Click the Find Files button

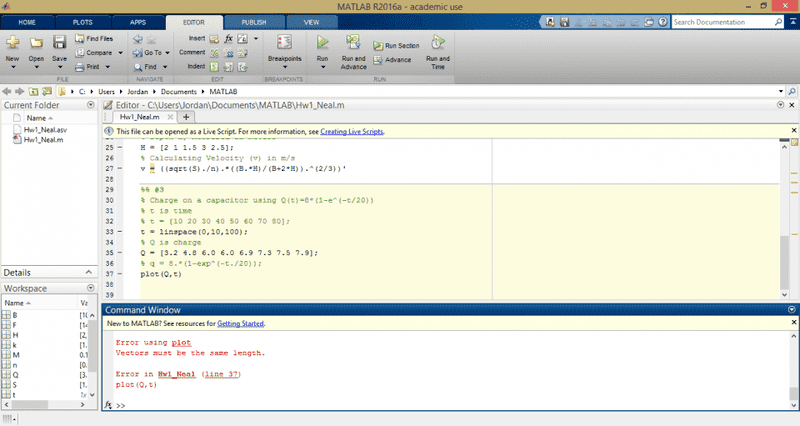click(93, 38)
